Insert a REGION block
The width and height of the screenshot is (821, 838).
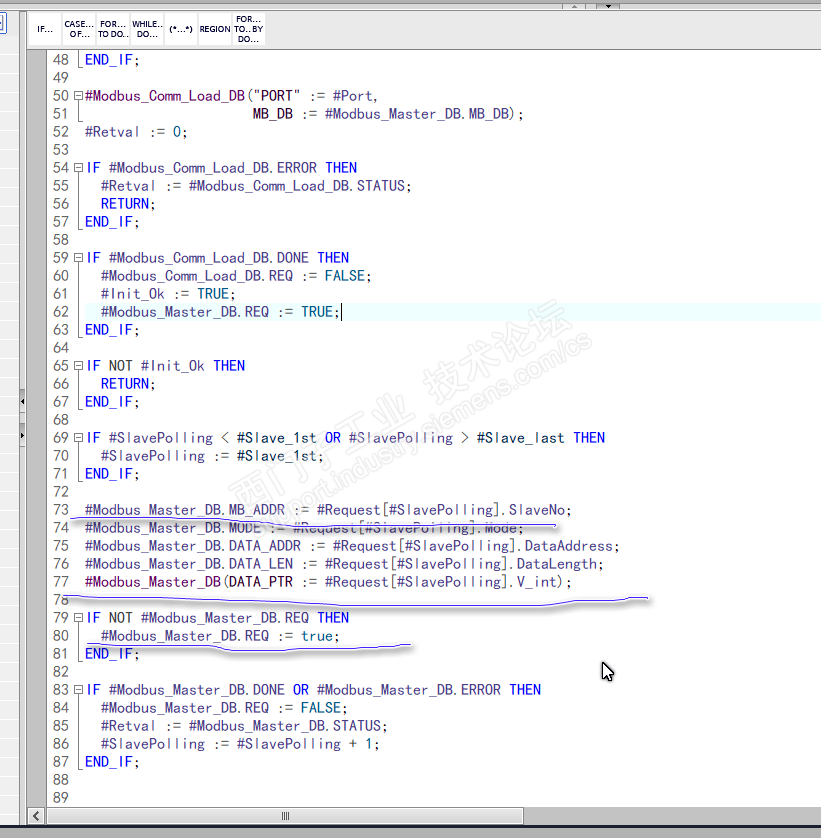215,29
